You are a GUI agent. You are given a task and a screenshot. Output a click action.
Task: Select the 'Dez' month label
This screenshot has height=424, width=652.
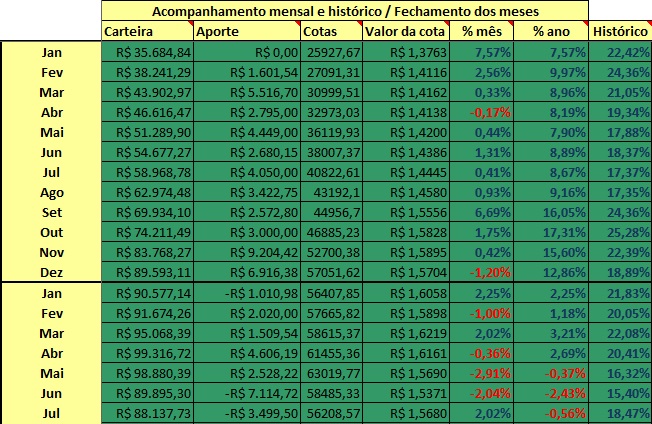click(52, 272)
